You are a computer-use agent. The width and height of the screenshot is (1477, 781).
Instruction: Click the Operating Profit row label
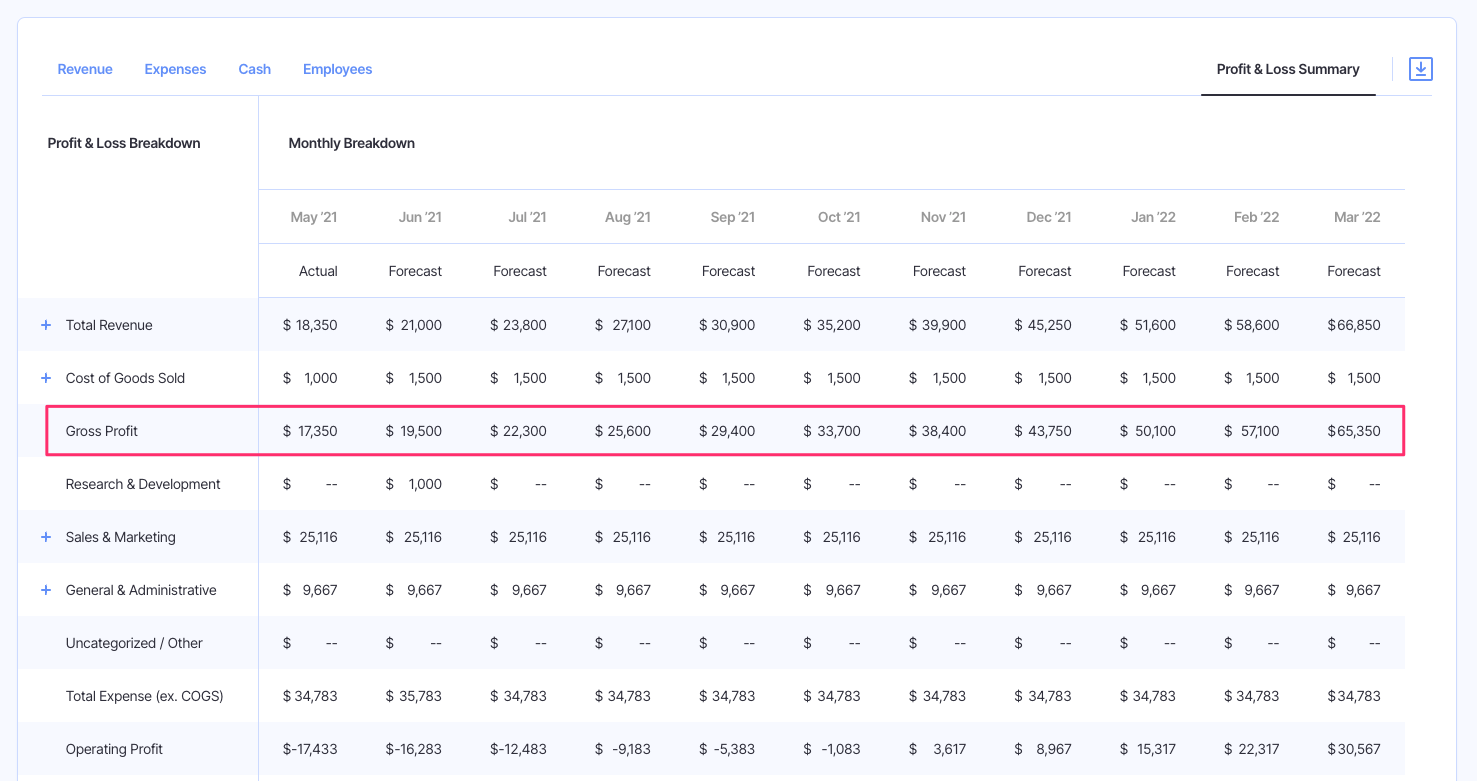[x=113, y=748]
